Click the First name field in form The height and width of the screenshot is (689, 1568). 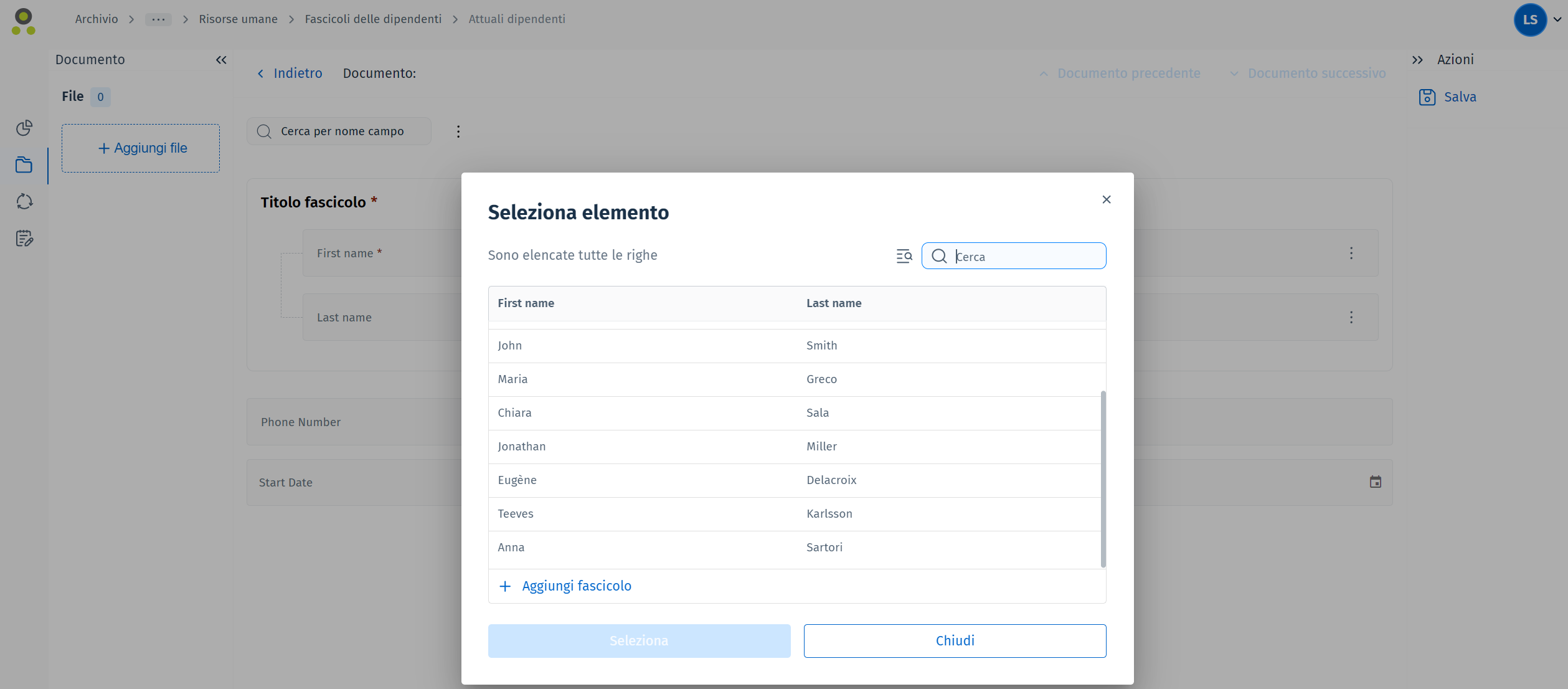tap(840, 253)
